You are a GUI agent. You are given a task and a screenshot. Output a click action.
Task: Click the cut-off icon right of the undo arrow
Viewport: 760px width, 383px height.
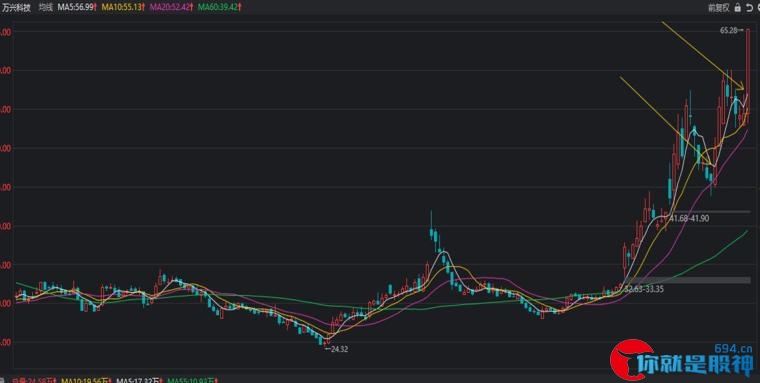(758, 7)
